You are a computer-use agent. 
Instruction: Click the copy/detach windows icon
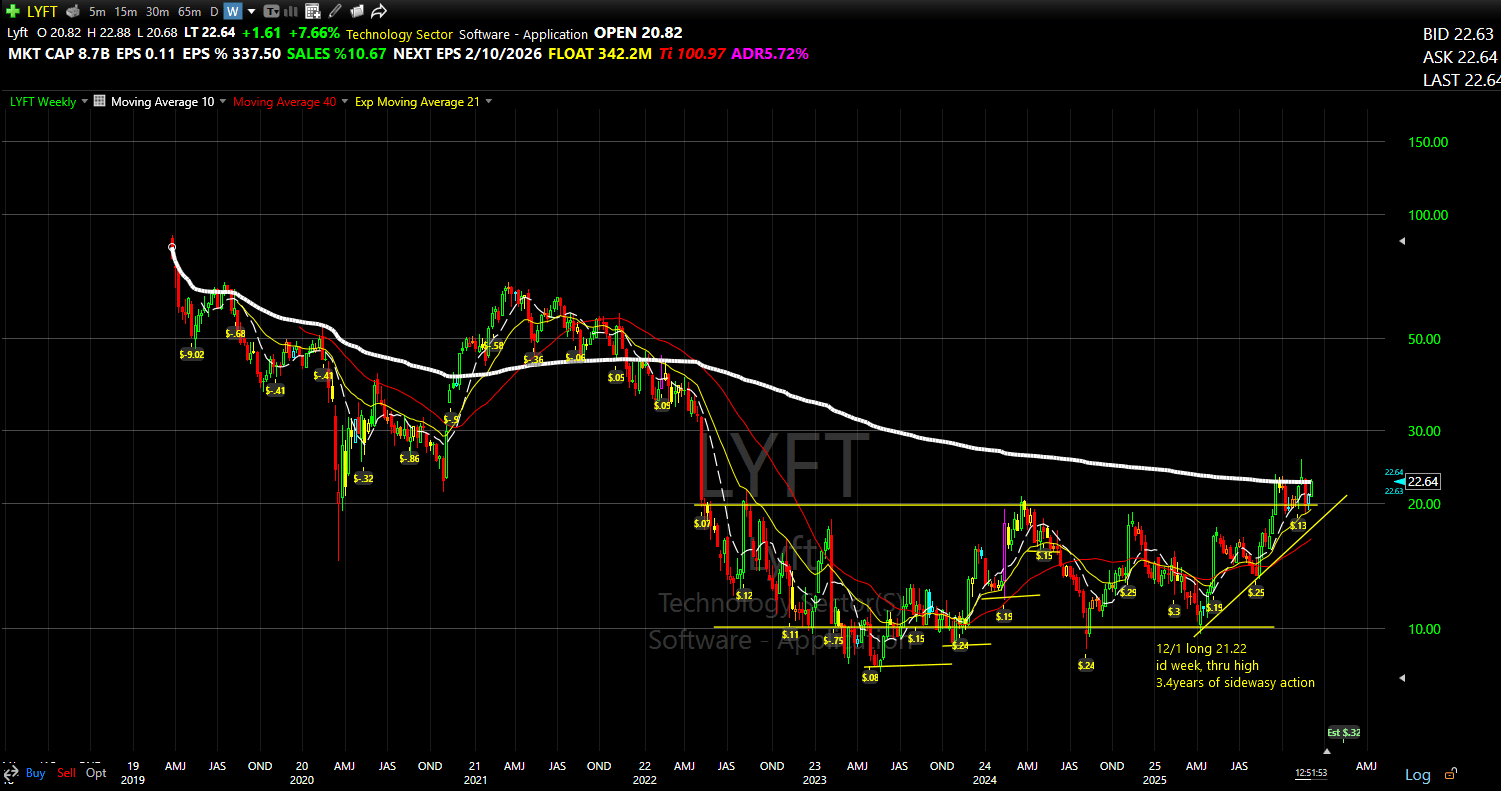click(x=357, y=12)
